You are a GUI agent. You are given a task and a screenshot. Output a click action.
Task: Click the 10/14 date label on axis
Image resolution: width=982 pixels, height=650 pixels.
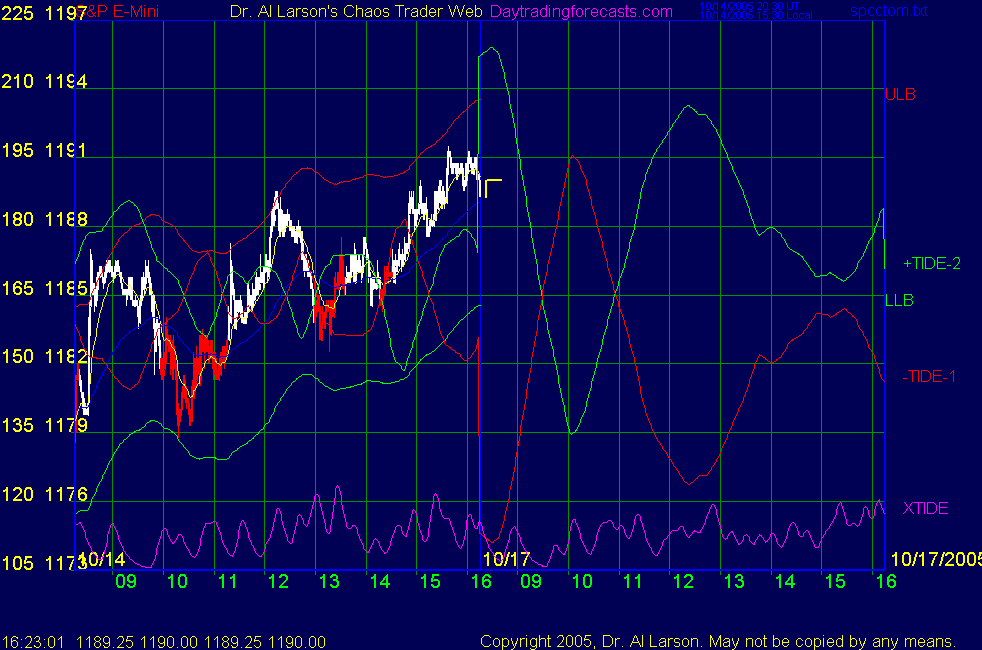click(101, 559)
